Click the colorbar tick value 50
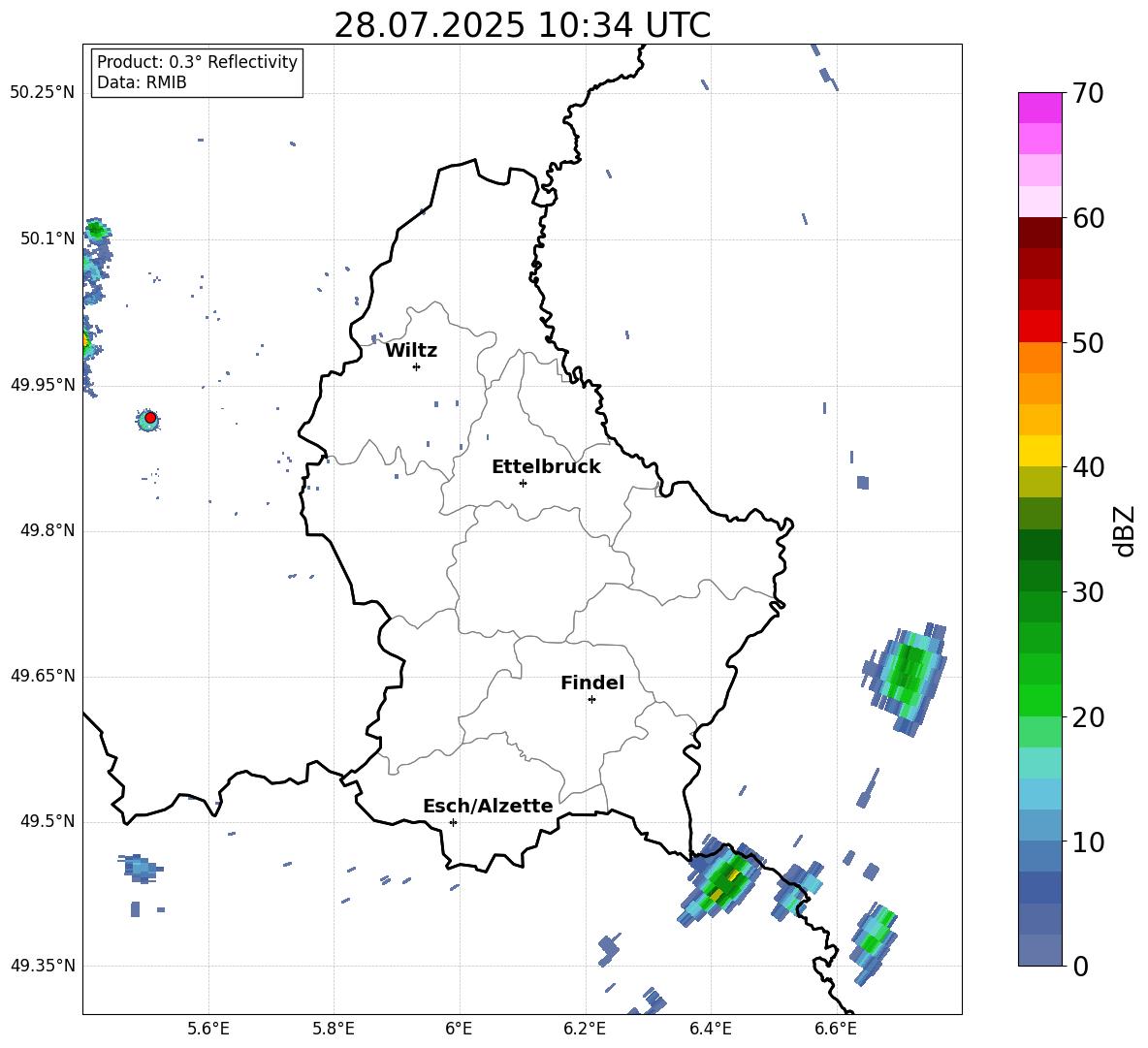 tap(1088, 343)
